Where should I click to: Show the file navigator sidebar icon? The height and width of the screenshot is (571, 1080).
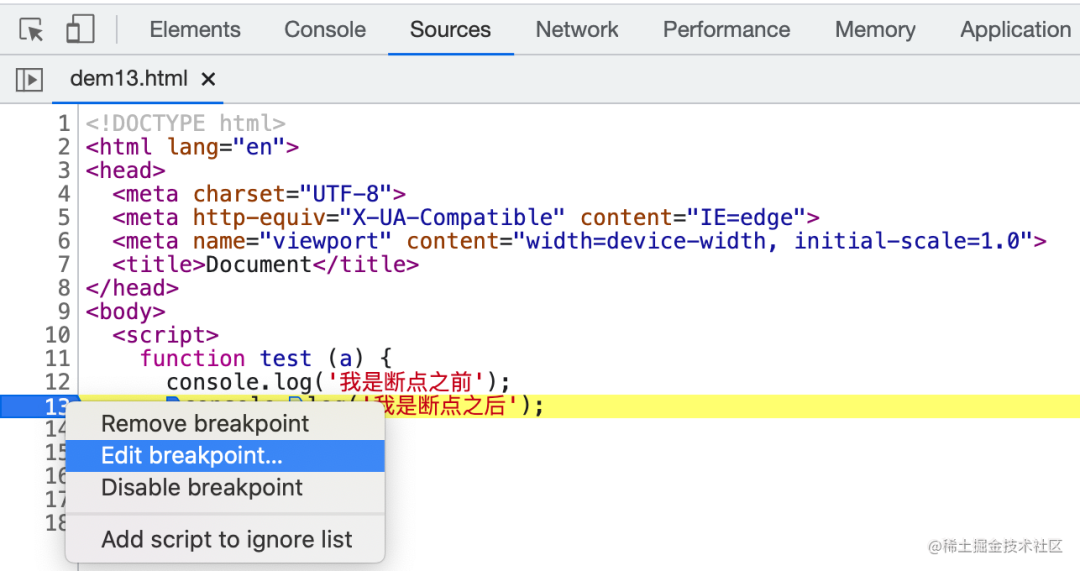coord(29,79)
